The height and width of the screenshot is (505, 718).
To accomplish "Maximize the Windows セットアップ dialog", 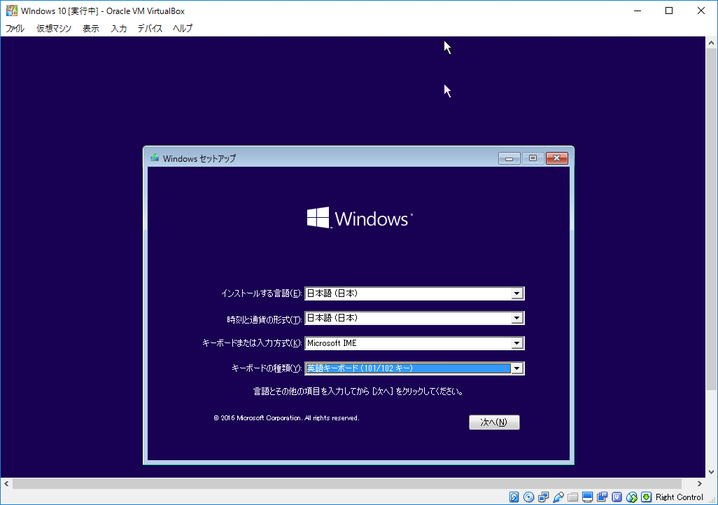I will click(533, 158).
